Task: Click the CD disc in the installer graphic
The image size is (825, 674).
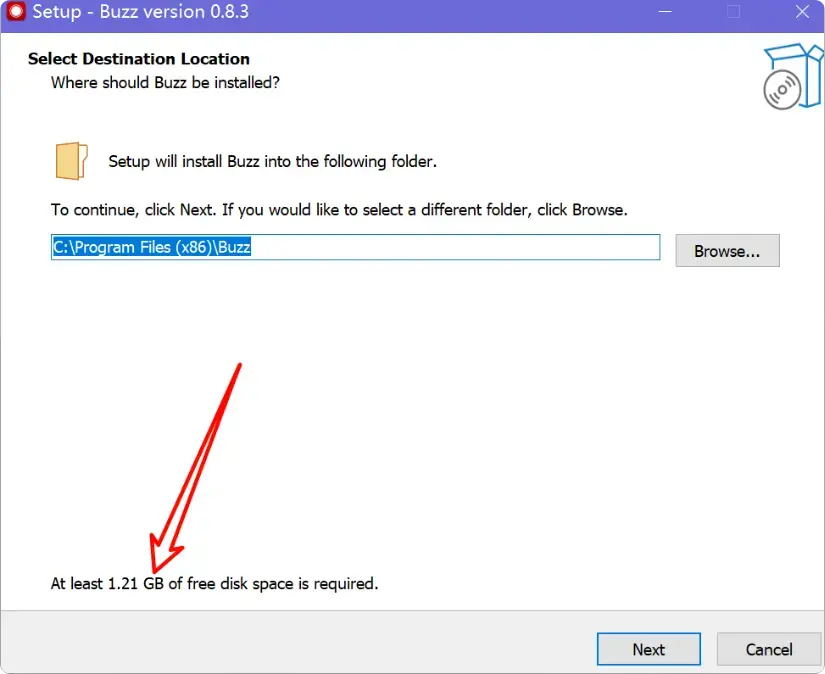Action: pos(780,91)
